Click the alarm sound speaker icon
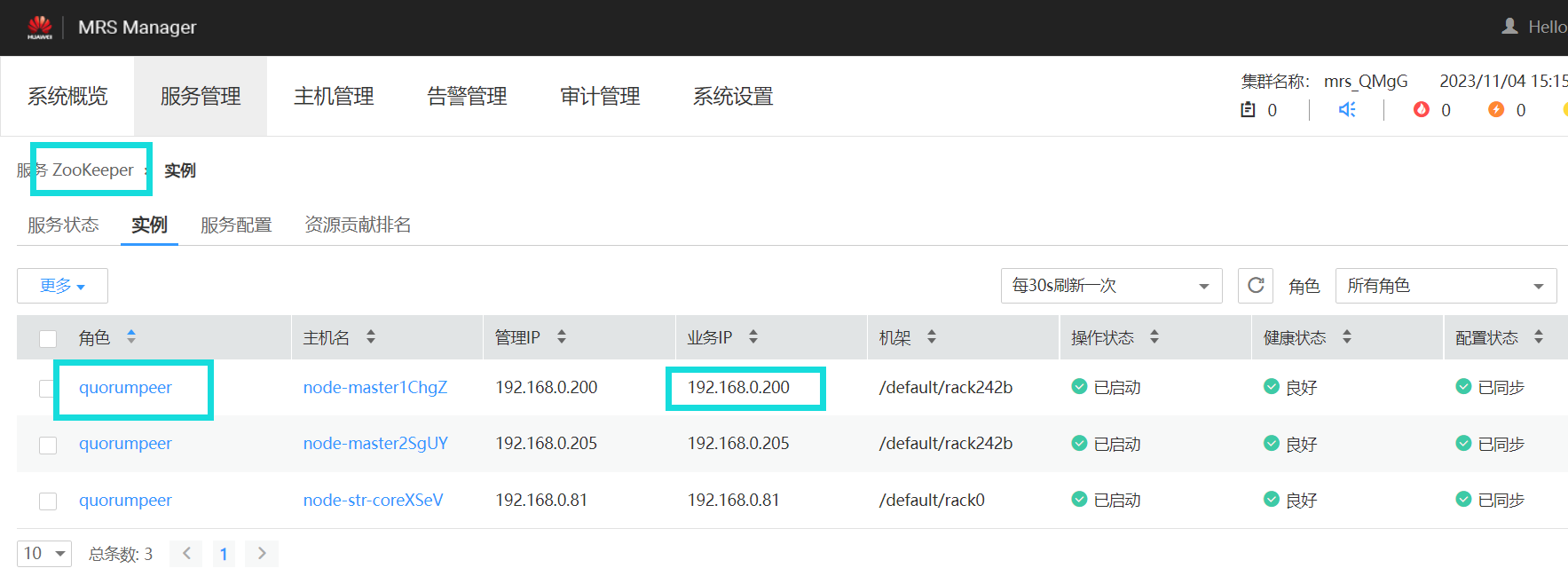 (1347, 109)
